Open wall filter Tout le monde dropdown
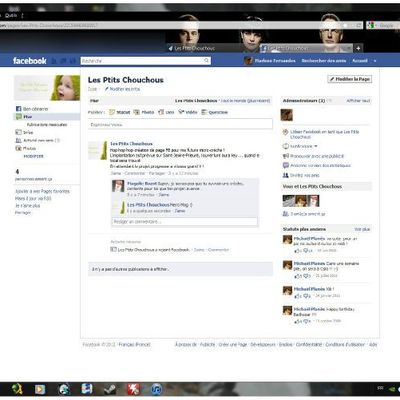The height and width of the screenshot is (400, 400). (x=246, y=101)
